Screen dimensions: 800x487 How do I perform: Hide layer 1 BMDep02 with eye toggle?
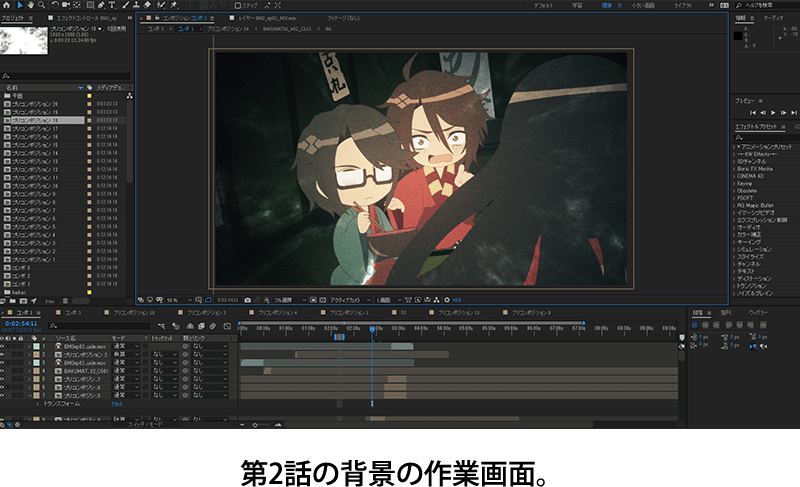(2, 346)
